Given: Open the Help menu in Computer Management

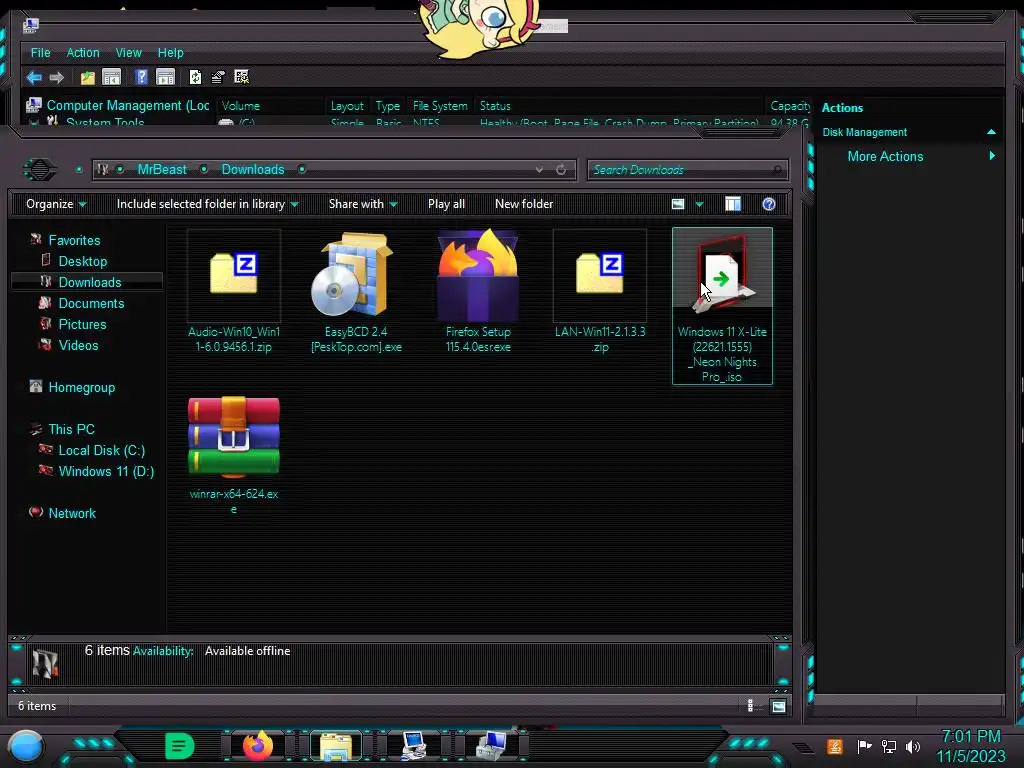Looking at the screenshot, I should pos(170,53).
